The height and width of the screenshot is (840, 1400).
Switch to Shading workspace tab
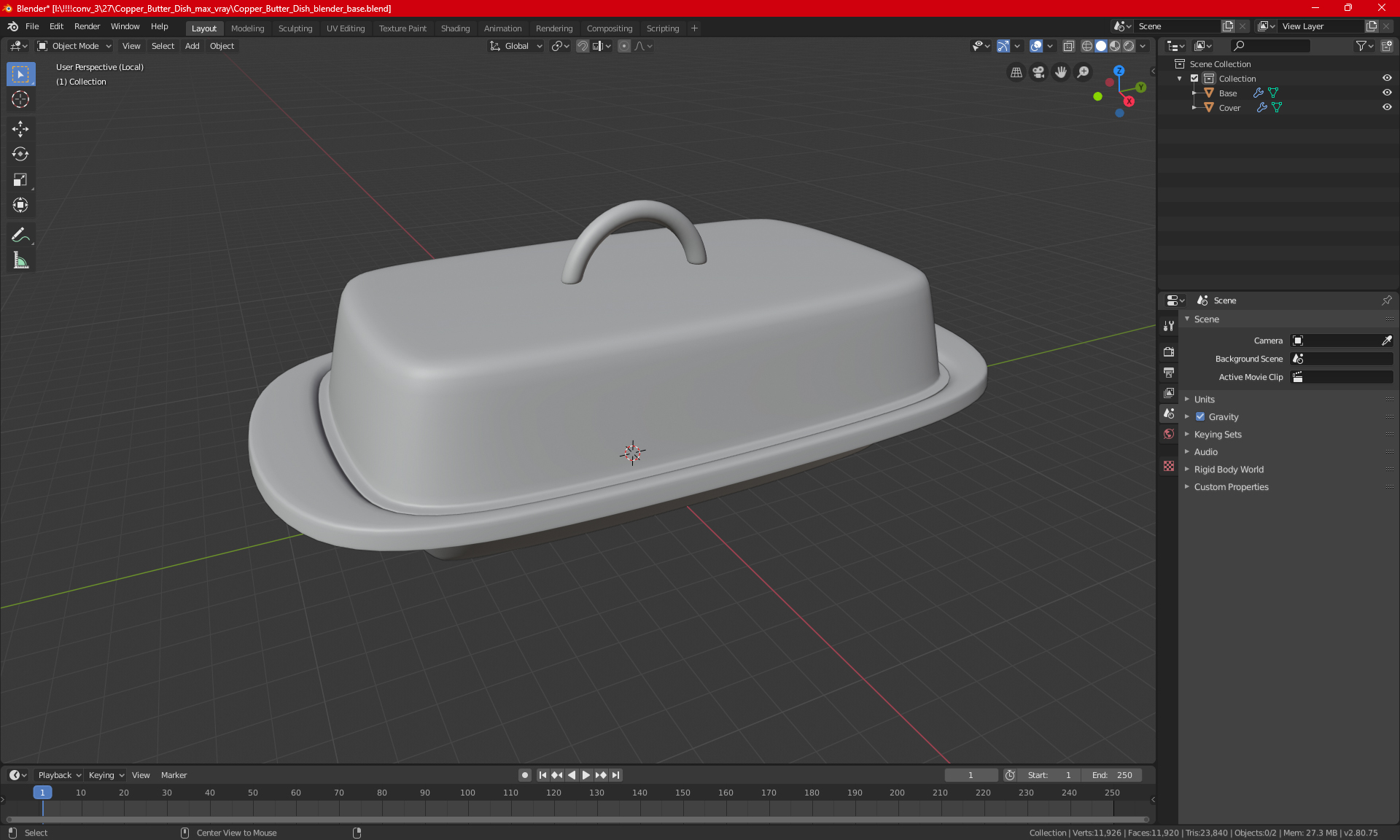click(455, 28)
